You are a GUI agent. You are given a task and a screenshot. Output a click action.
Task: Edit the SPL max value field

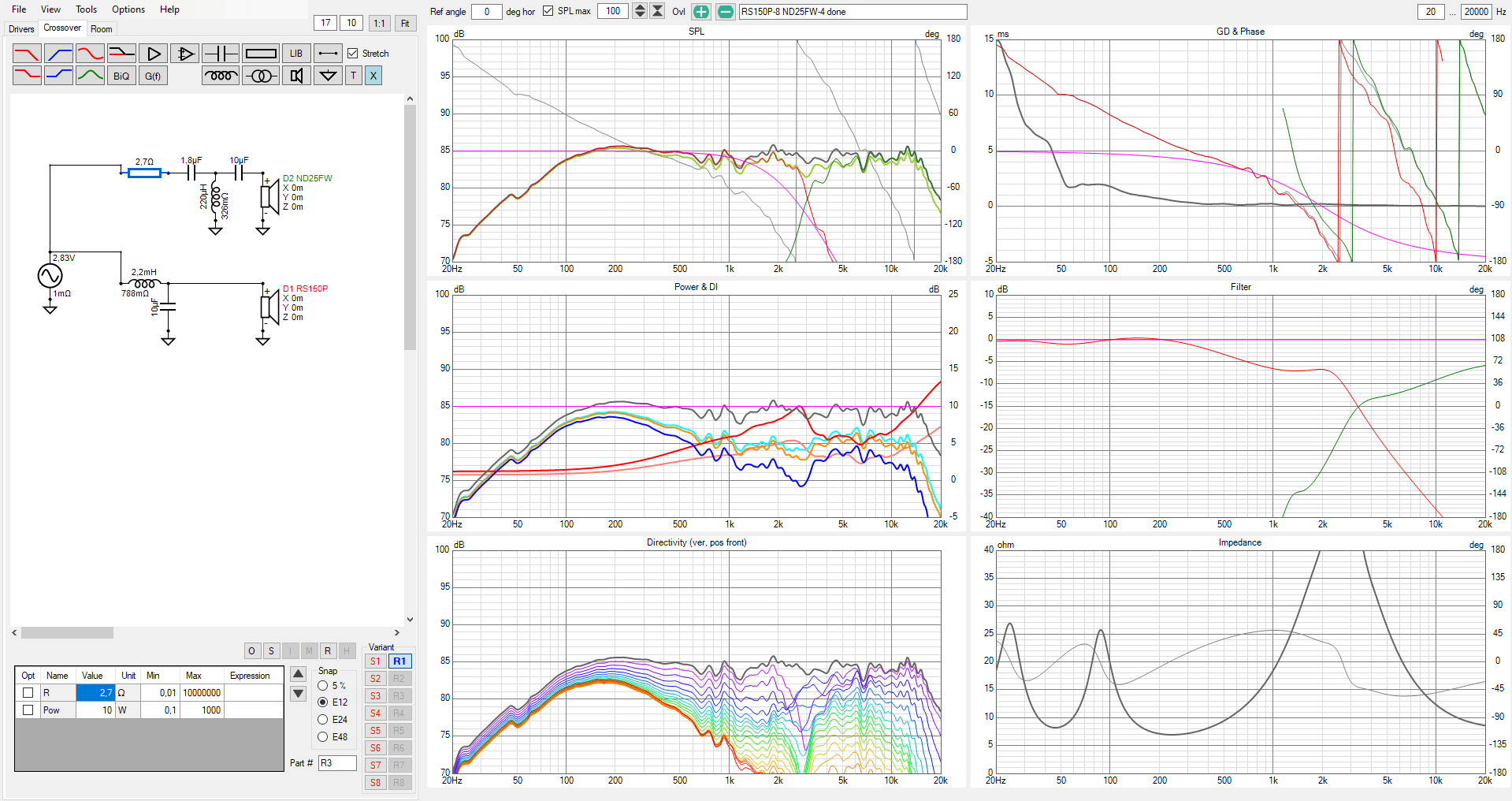click(x=613, y=11)
